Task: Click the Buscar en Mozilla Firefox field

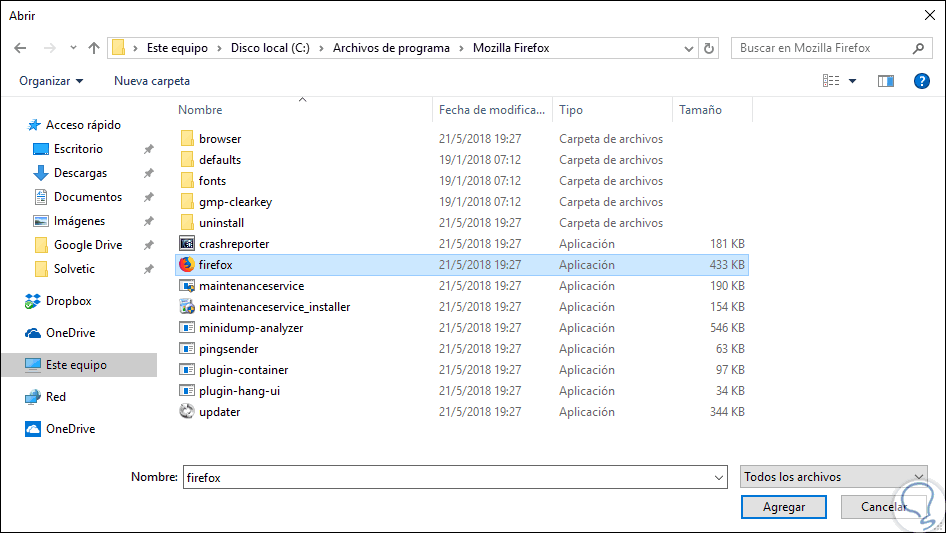Action: pos(823,48)
